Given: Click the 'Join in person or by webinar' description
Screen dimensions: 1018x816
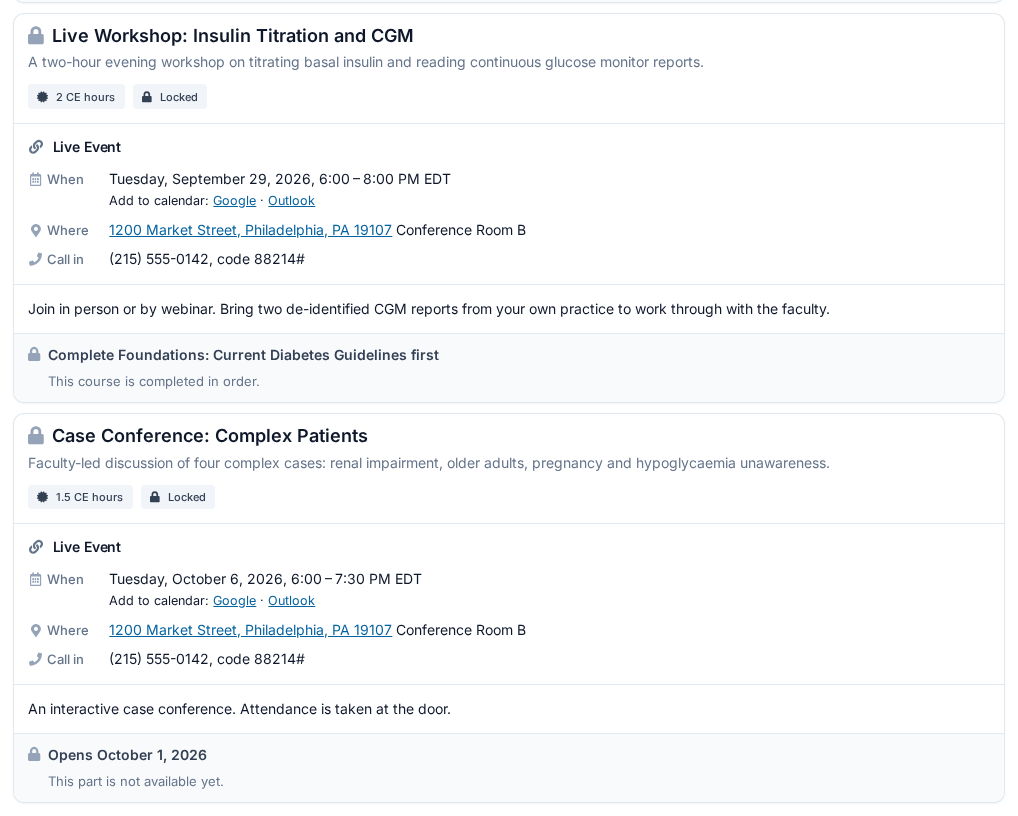Looking at the screenshot, I should [x=428, y=309].
